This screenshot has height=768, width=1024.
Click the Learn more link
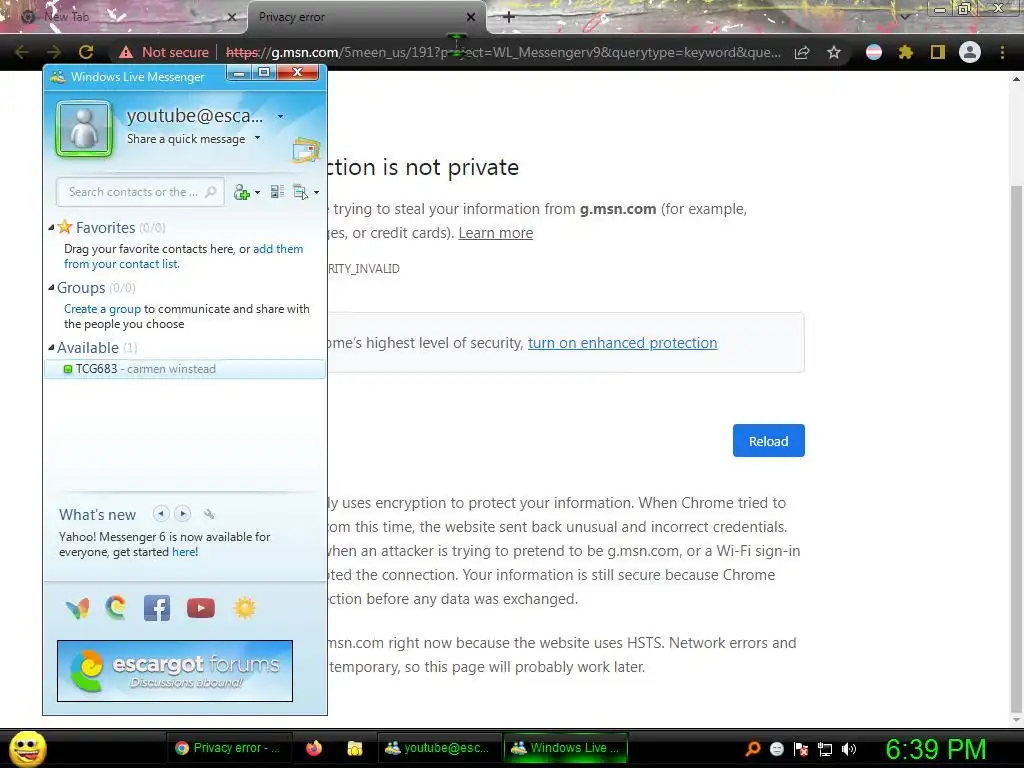[x=496, y=233]
